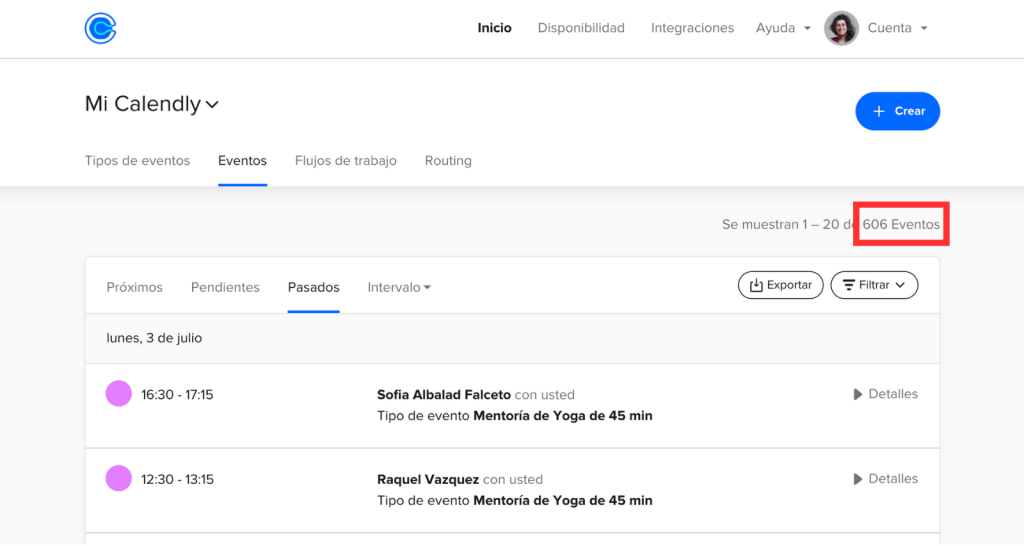
Task: Expand Detalles for Sofia Albalad Falceto
Action: [x=885, y=394]
